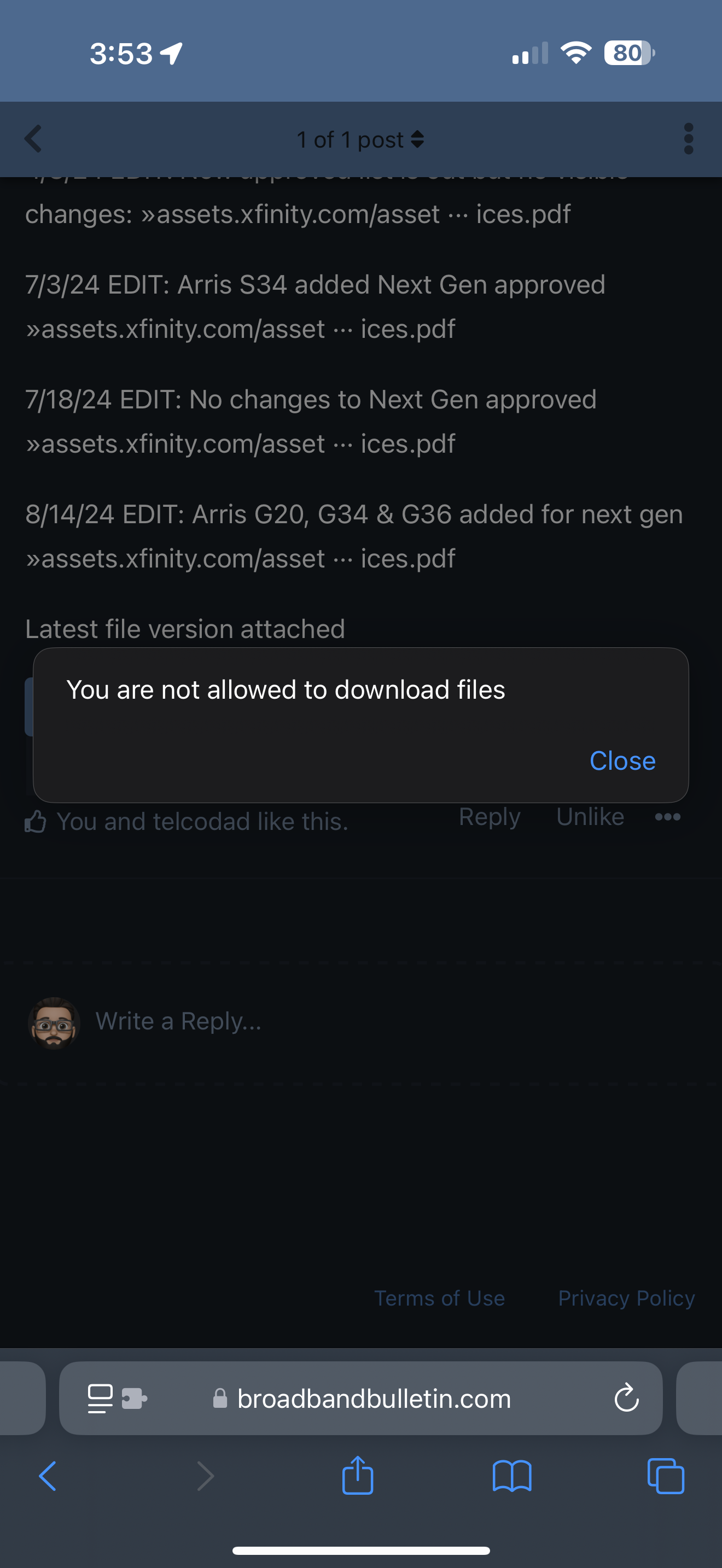
Task: Open Safari bookmarks book icon
Action: [x=512, y=1476]
